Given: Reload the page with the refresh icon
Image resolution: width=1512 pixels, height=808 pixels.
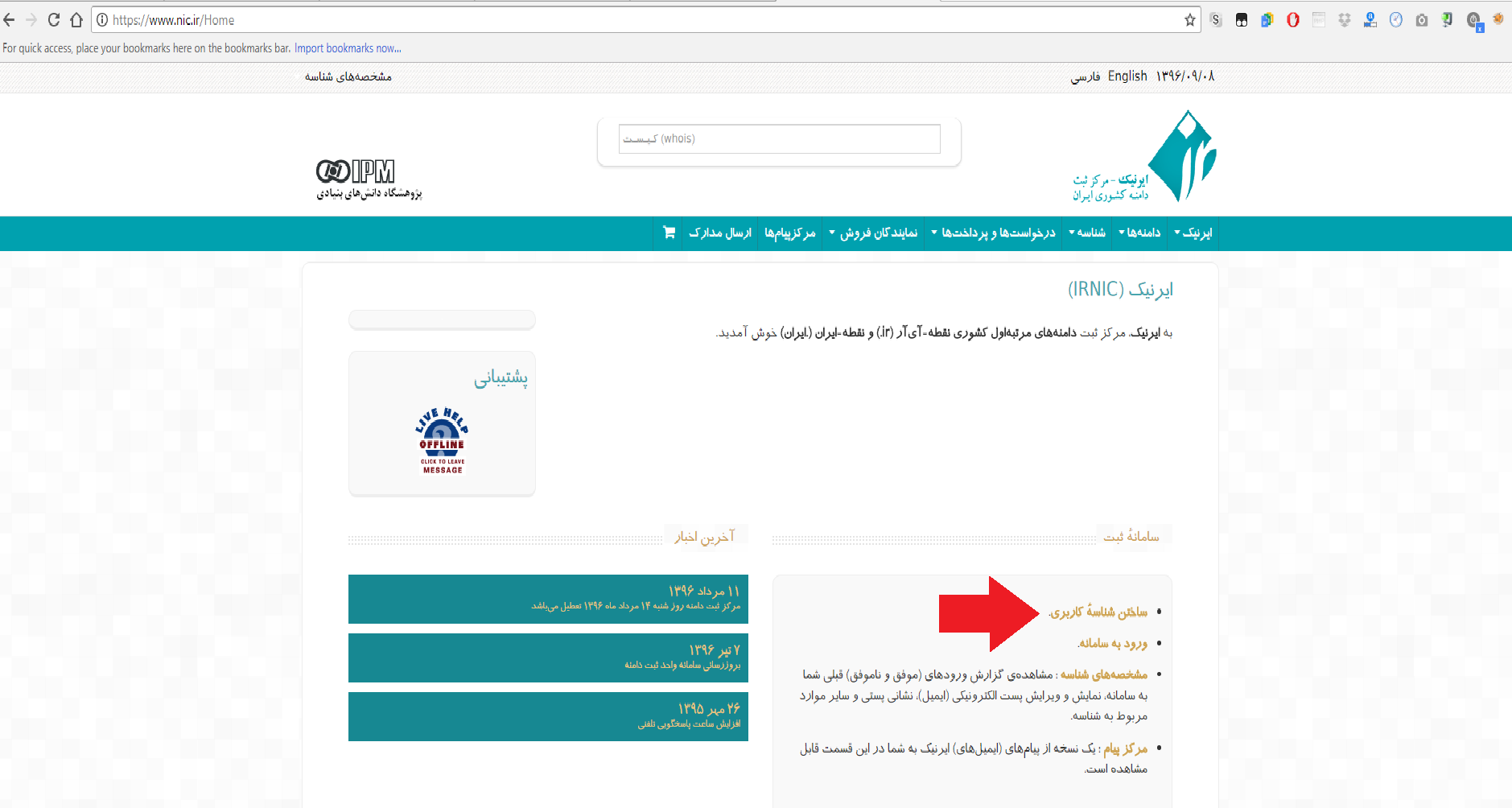Looking at the screenshot, I should (x=54, y=20).
